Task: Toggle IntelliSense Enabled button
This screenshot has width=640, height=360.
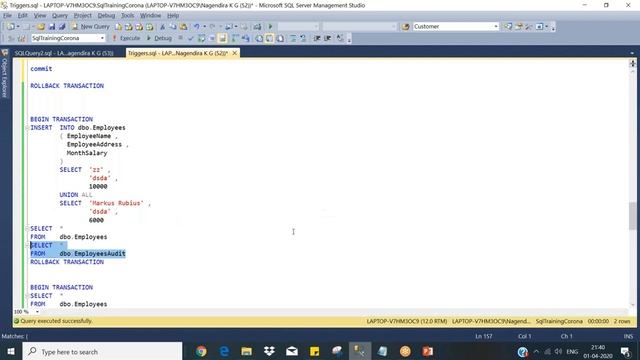Action: pos(222,38)
